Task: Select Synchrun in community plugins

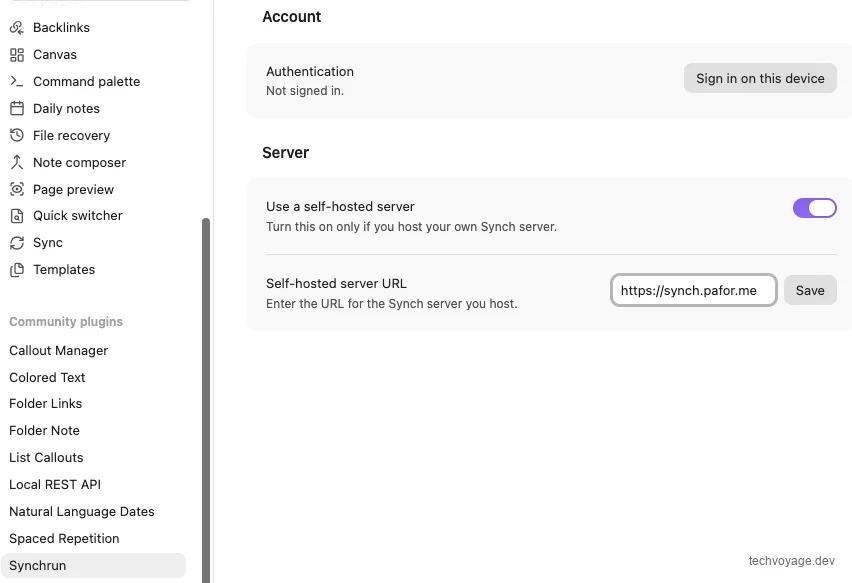Action: click(93, 566)
